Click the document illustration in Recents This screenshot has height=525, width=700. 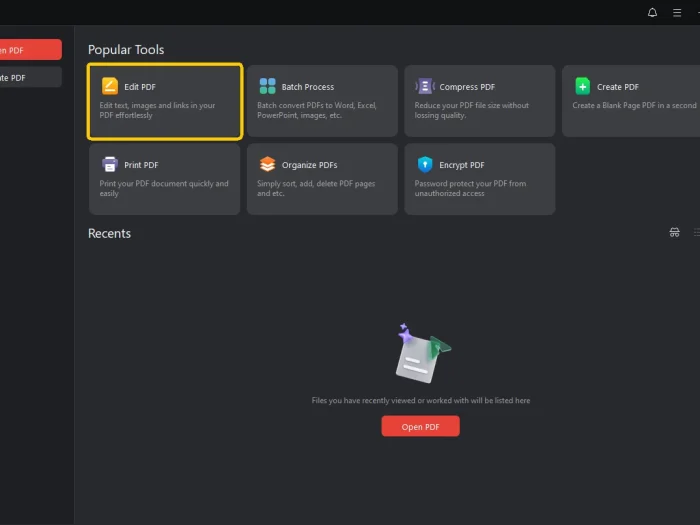pos(422,353)
